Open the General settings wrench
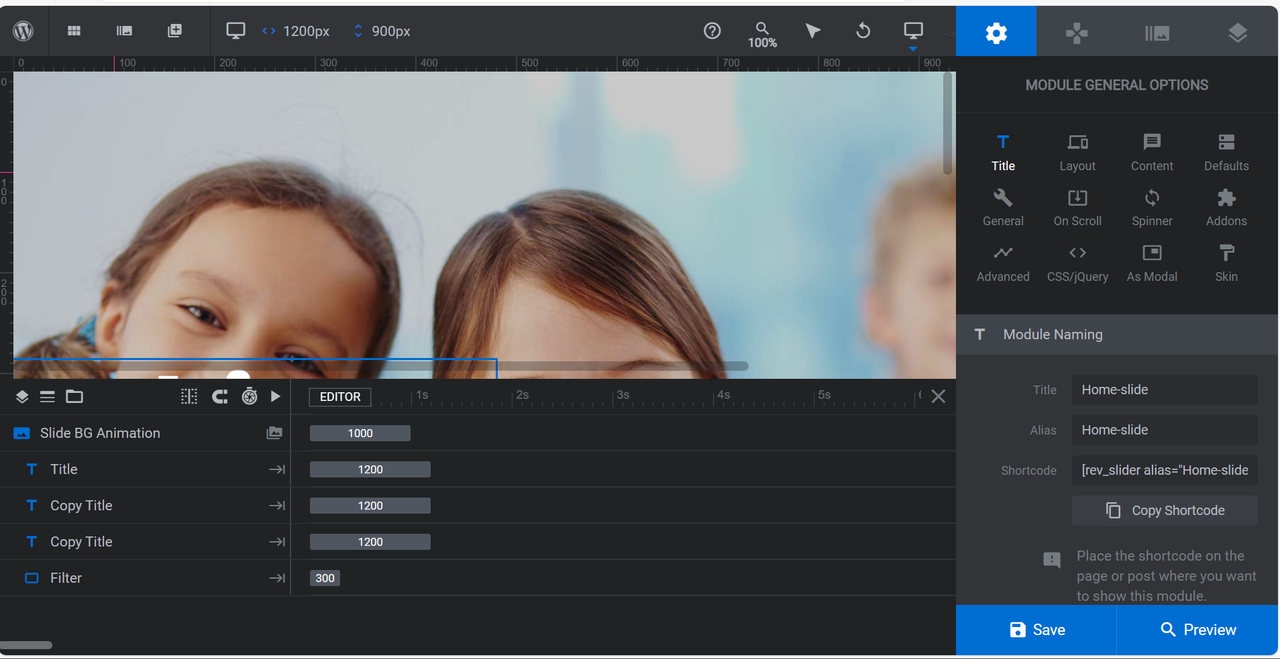 1003,208
